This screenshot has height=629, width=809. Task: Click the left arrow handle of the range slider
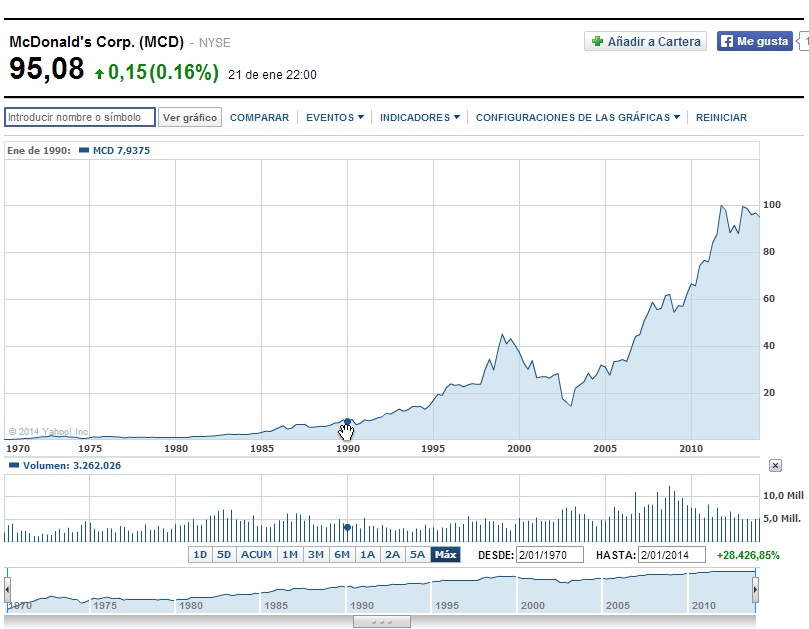(x=8, y=590)
